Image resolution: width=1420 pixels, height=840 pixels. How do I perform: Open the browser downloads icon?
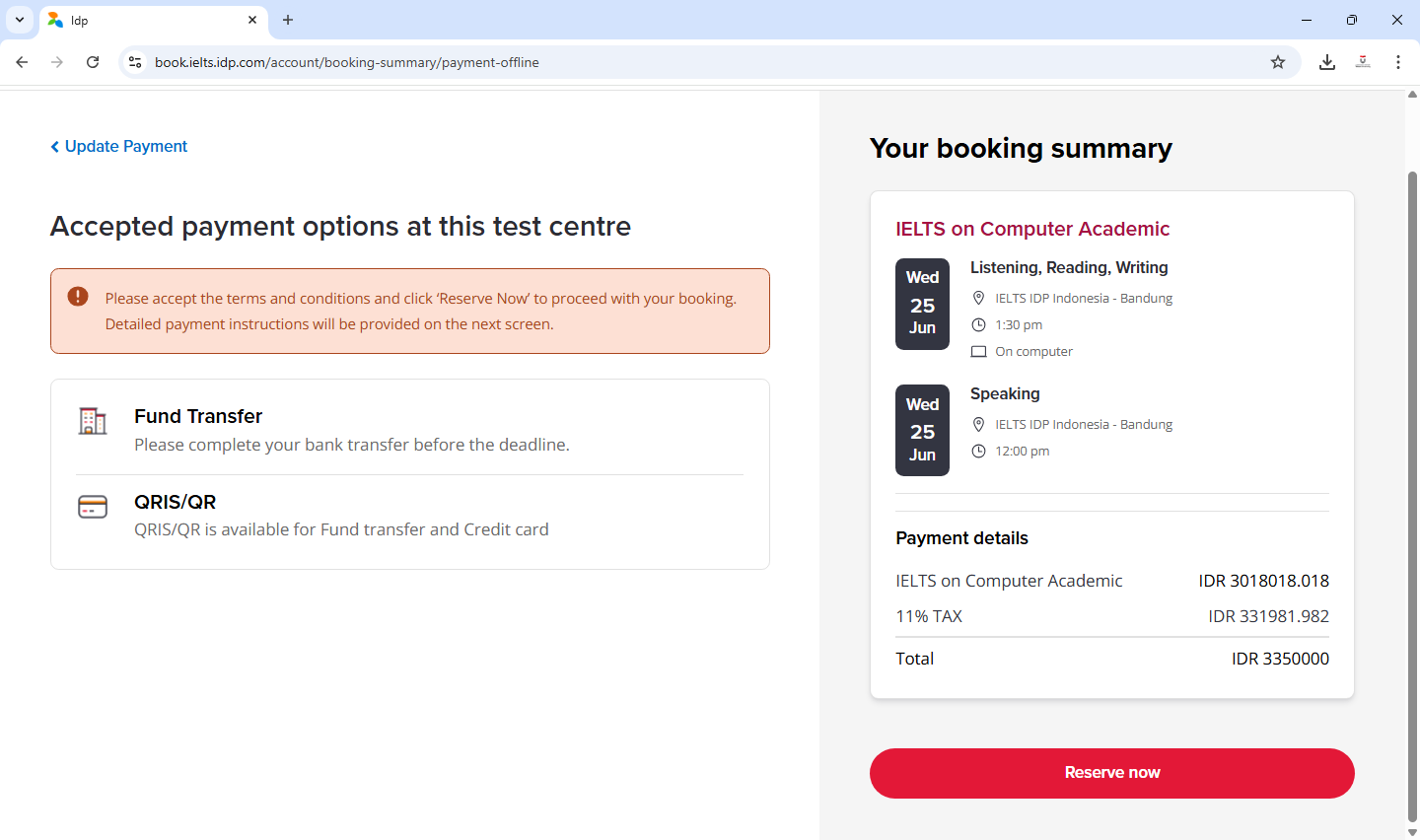click(x=1327, y=62)
